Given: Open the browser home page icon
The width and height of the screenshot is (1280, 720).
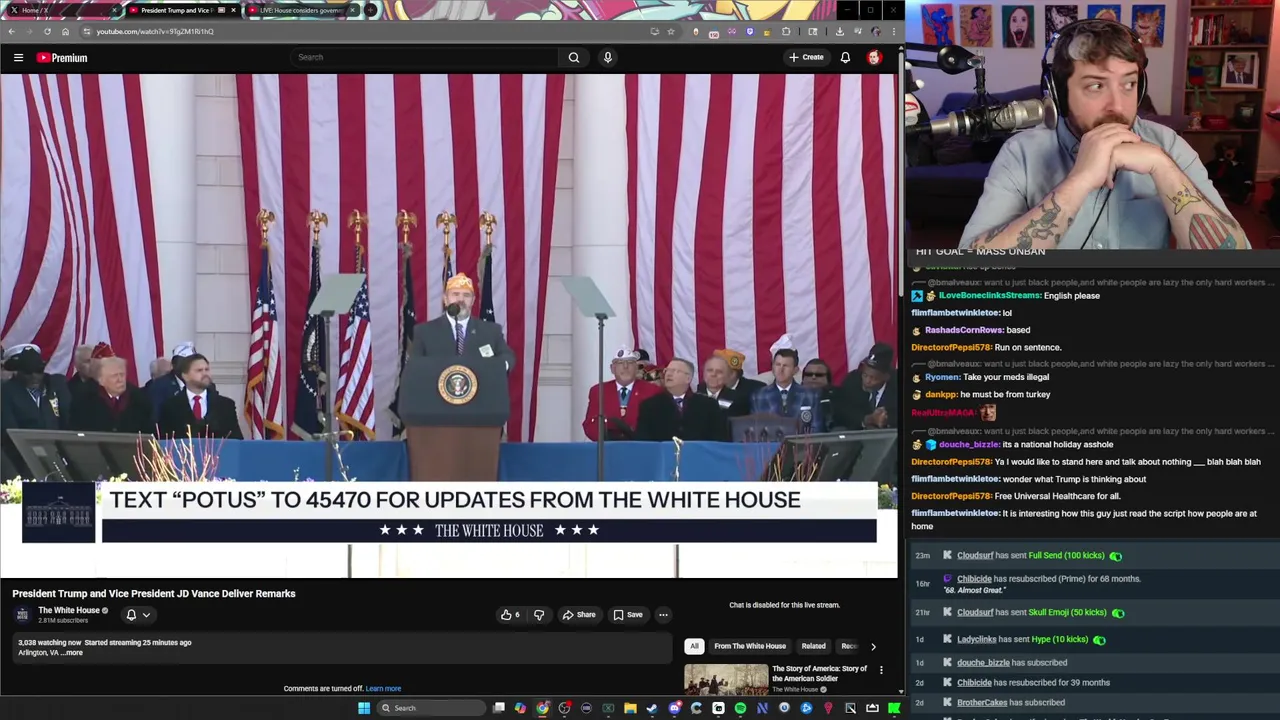Looking at the screenshot, I should [x=65, y=31].
